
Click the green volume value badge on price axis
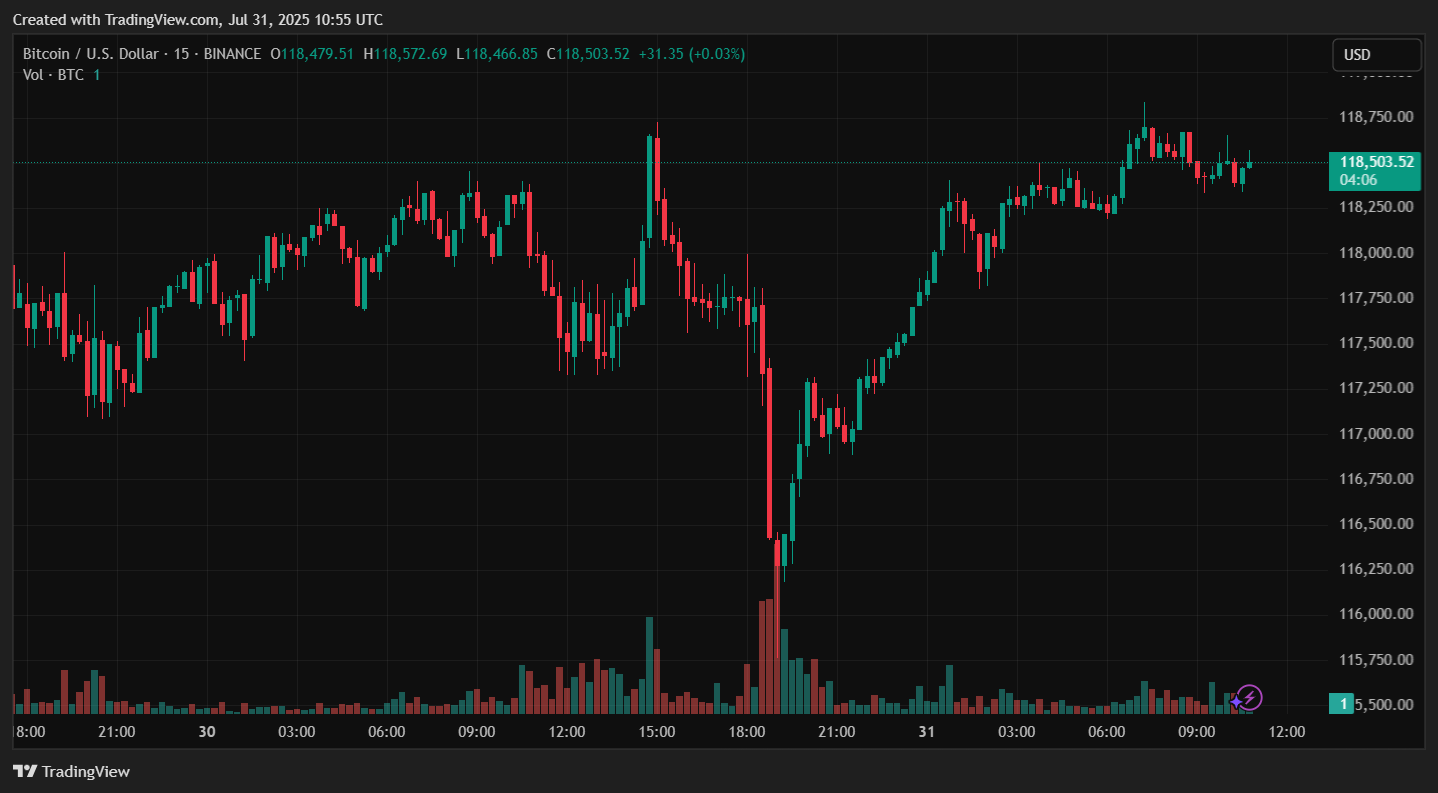(x=1346, y=704)
